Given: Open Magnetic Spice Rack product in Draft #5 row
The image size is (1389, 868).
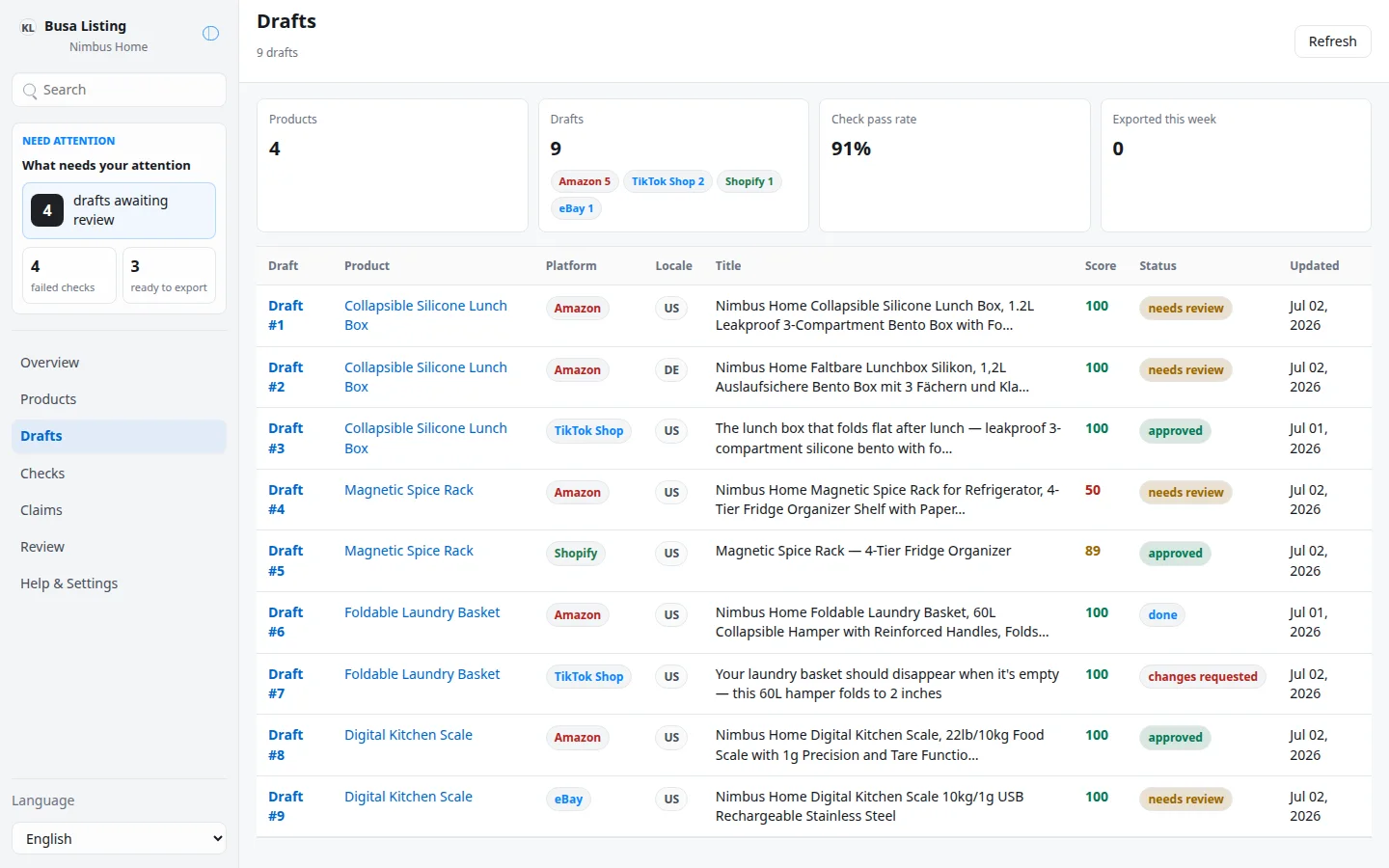Looking at the screenshot, I should (409, 551).
